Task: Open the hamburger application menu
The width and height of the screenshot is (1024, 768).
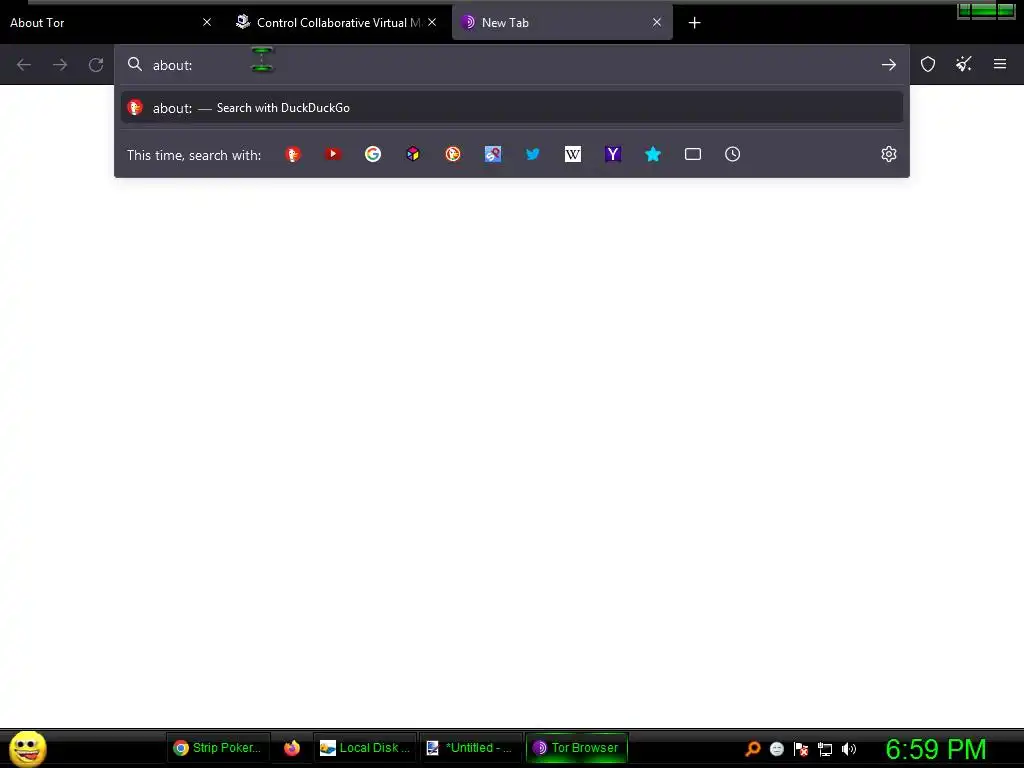Action: pyautogui.click(x=1000, y=64)
